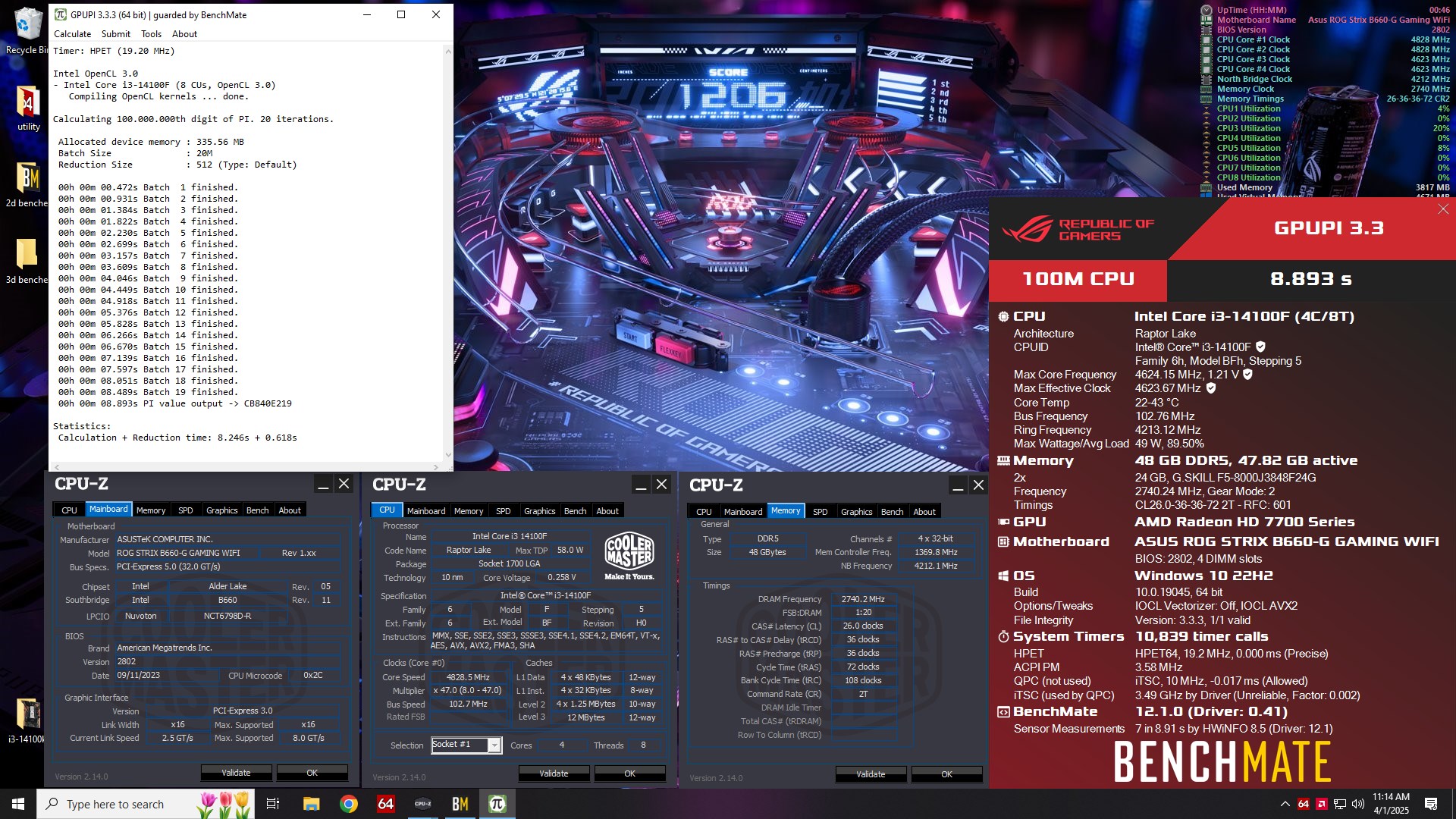Open File Explorer from the taskbar

[x=311, y=804]
